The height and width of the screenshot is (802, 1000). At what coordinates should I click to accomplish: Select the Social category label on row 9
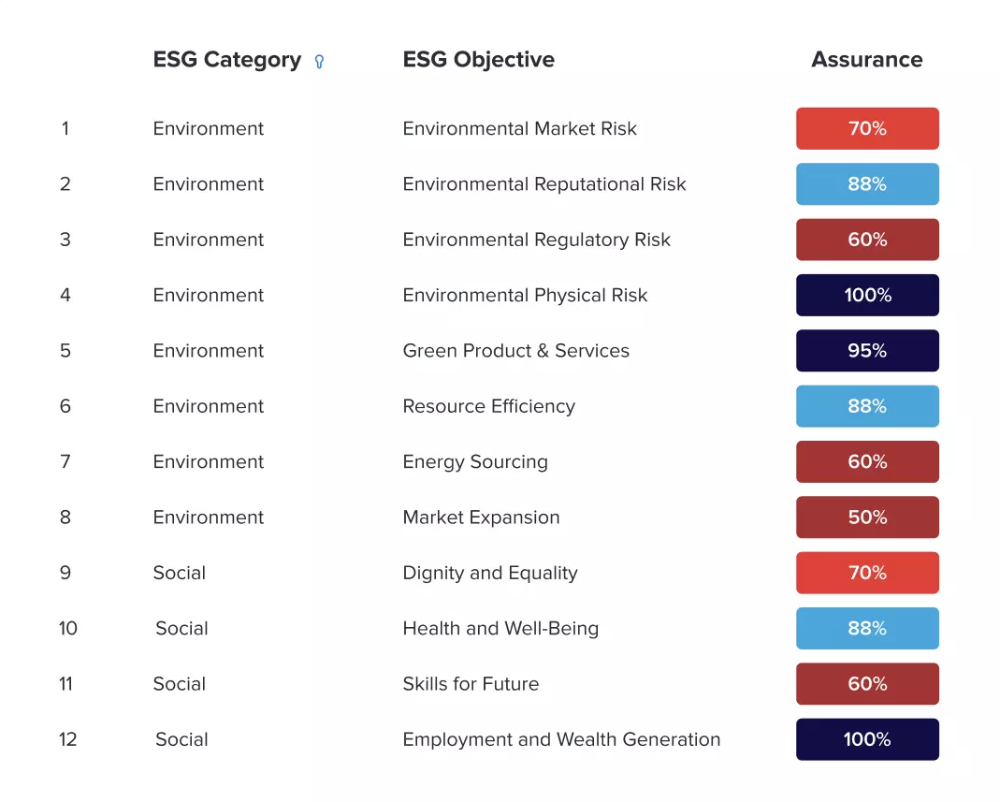179,573
